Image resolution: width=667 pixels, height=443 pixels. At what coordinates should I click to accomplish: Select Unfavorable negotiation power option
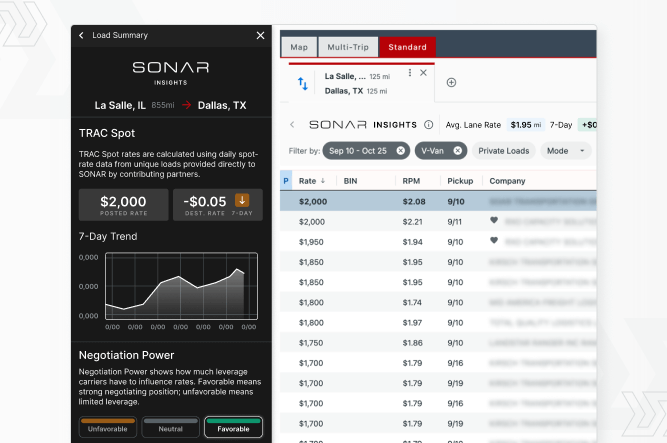click(106, 428)
